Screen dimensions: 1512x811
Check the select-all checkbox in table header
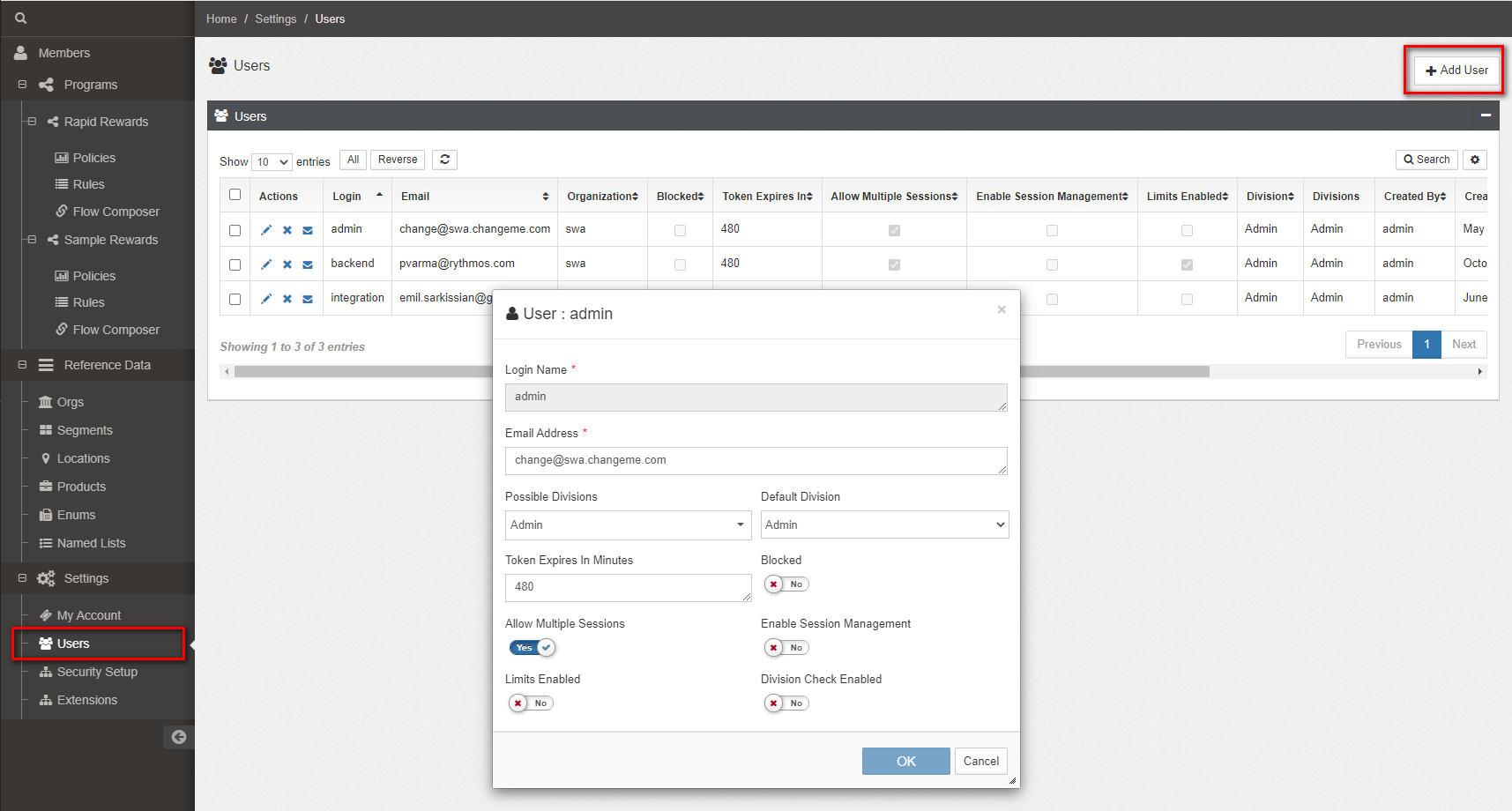(235, 195)
